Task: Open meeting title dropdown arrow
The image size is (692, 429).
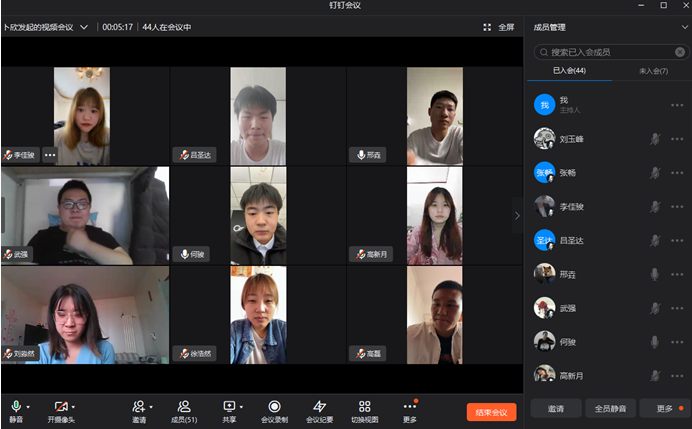Action: click(x=84, y=27)
